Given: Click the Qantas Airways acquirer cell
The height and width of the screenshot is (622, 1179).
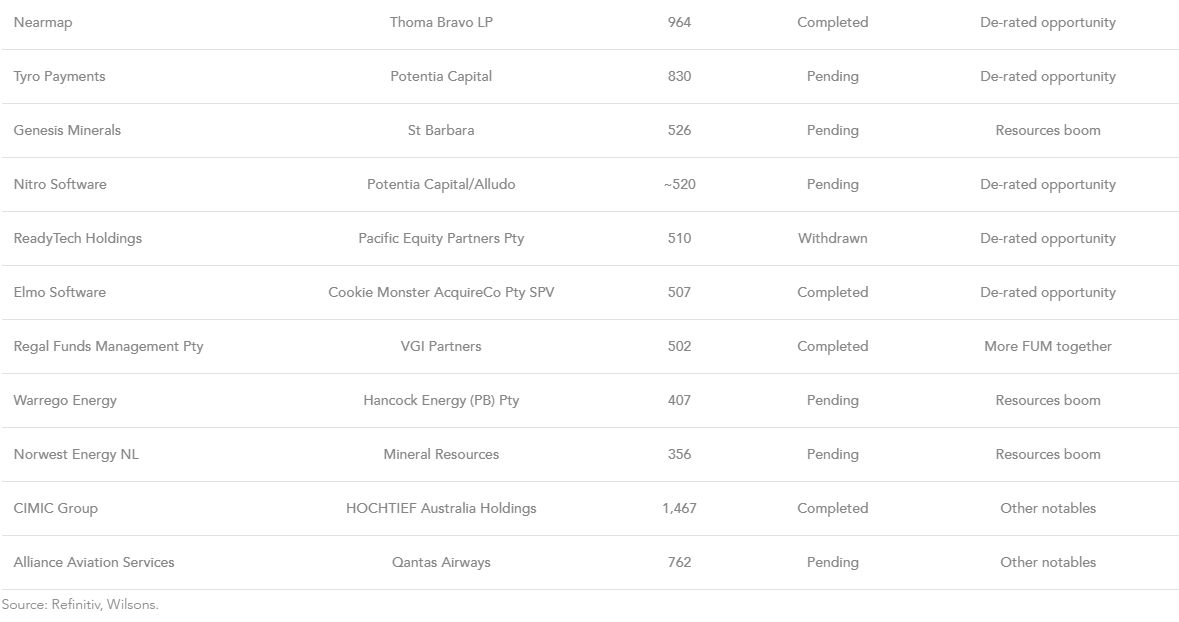Looking at the screenshot, I should pos(441,562).
